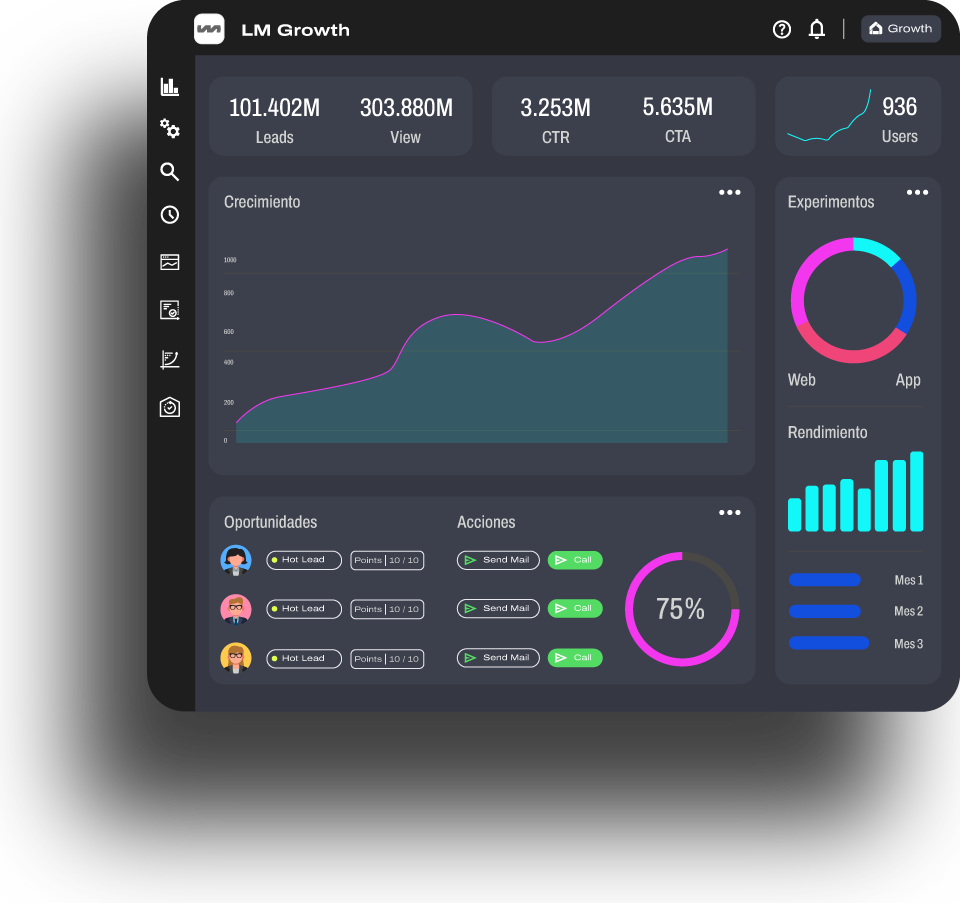Open the Experimentos panel options menu
Screen dimensions: 960x903
tap(917, 192)
